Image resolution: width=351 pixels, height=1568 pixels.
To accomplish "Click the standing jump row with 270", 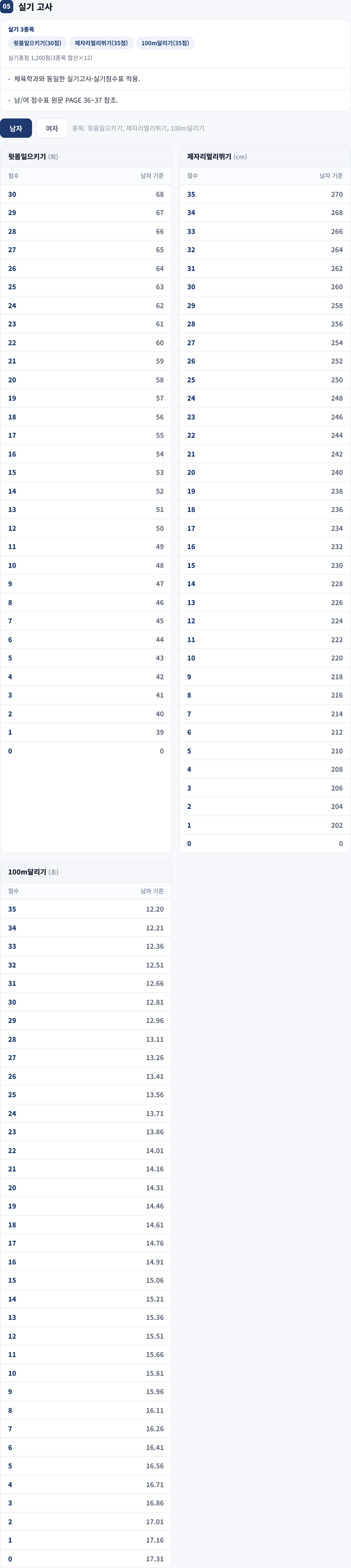I will click(265, 194).
